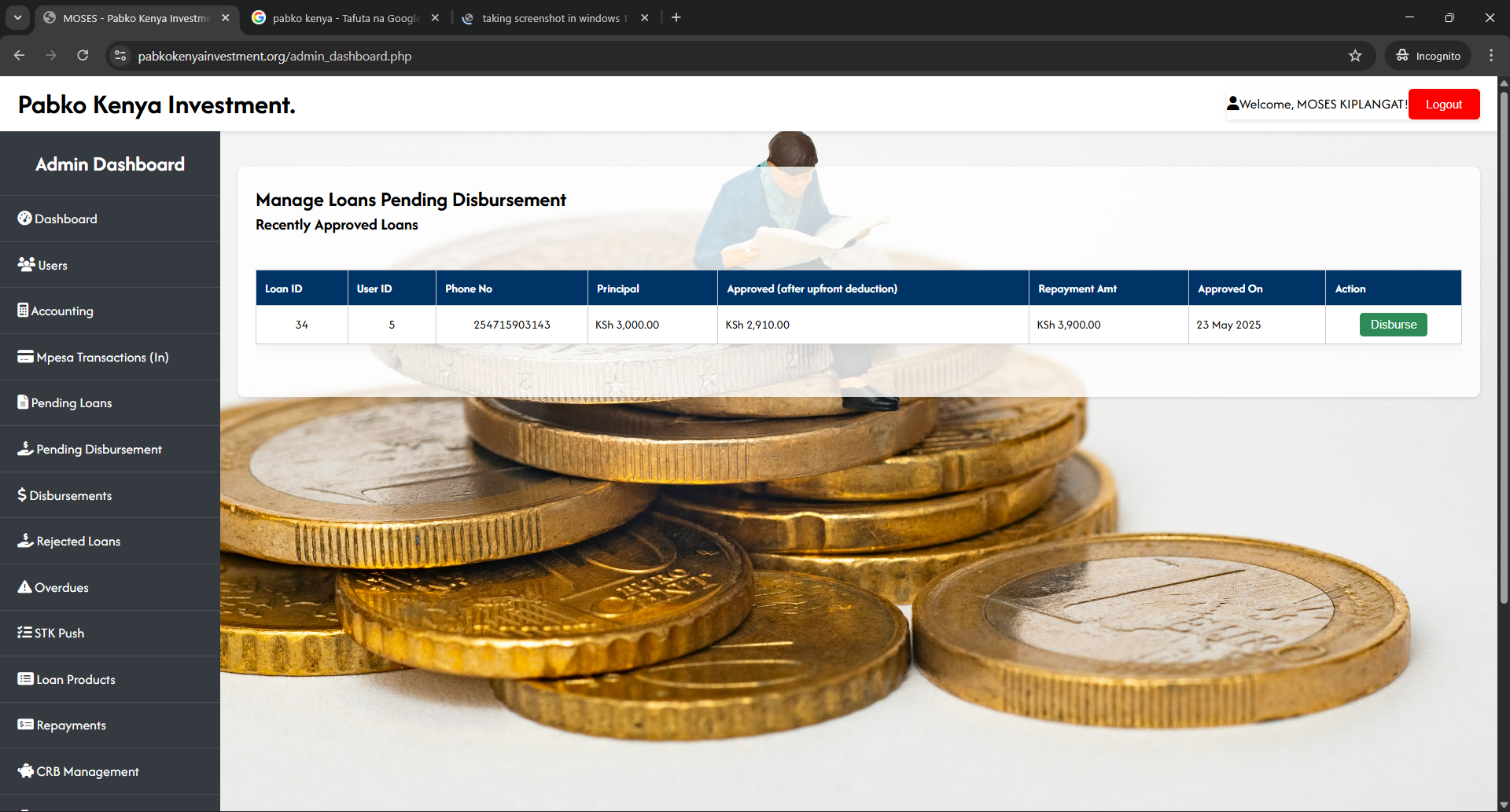Open Loan Products in the sidebar
Viewport: 1510px width, 812px height.
pos(75,680)
